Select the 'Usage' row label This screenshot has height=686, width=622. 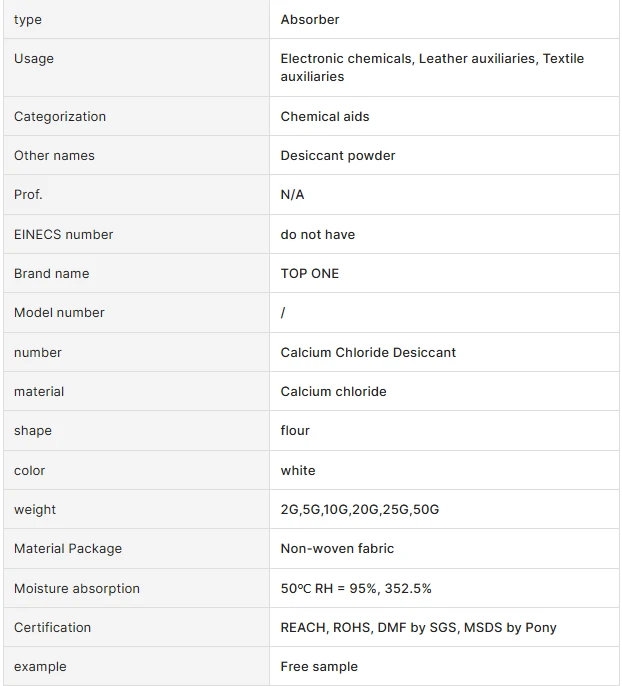(34, 59)
